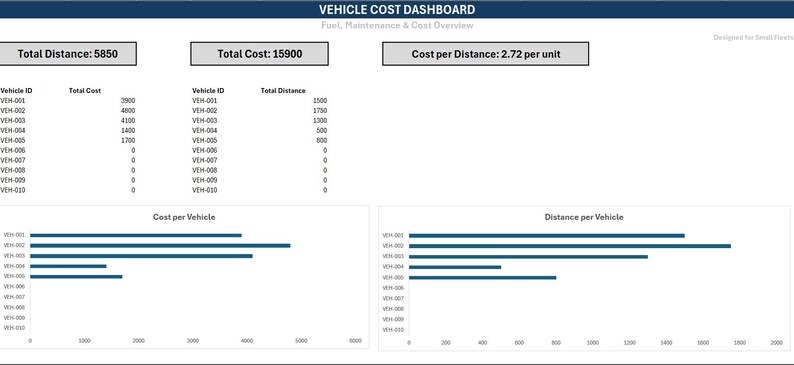794x365 pixels.
Task: Select the 3900 cost cell
Action: point(128,101)
